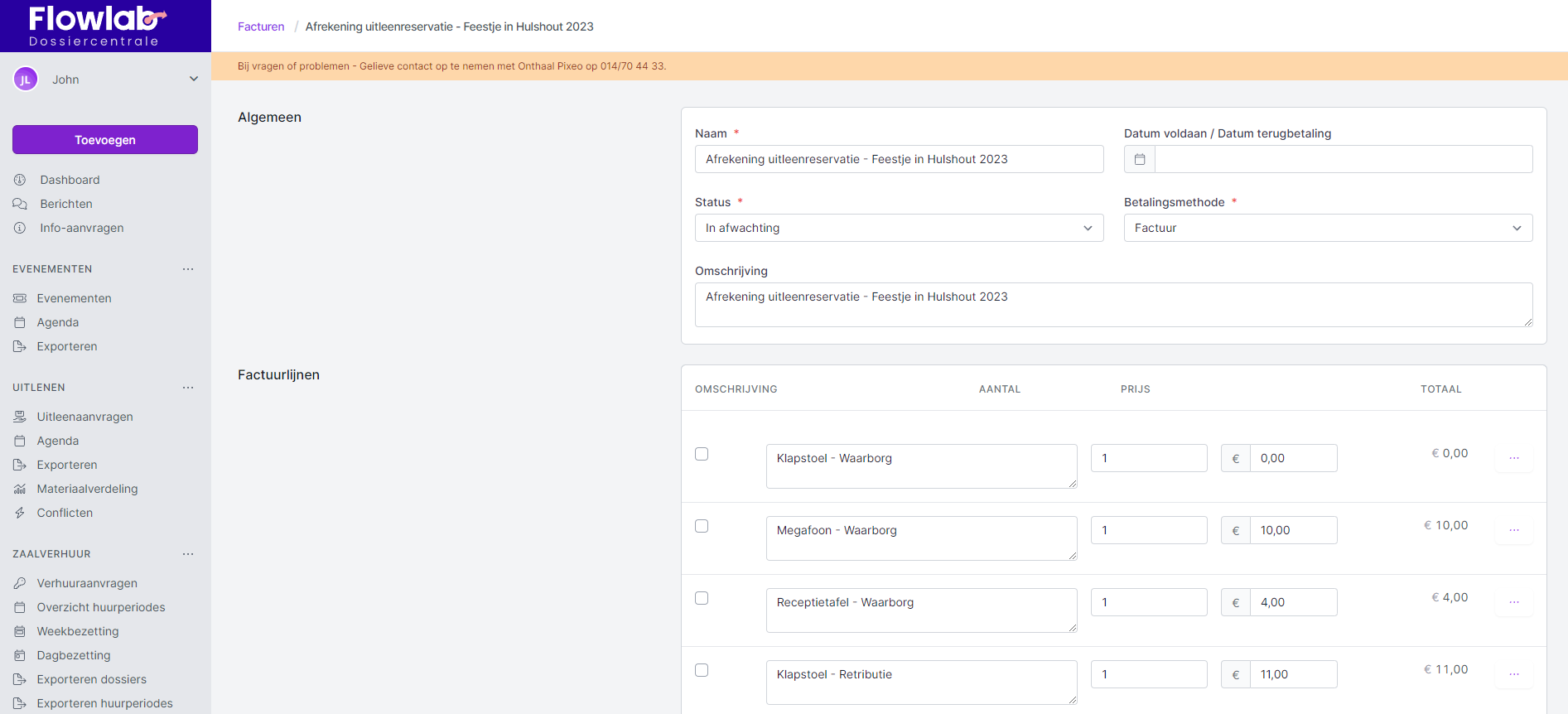The image size is (1568, 714).
Task: Expand the Betalingsmethode dropdown
Action: coord(1327,228)
